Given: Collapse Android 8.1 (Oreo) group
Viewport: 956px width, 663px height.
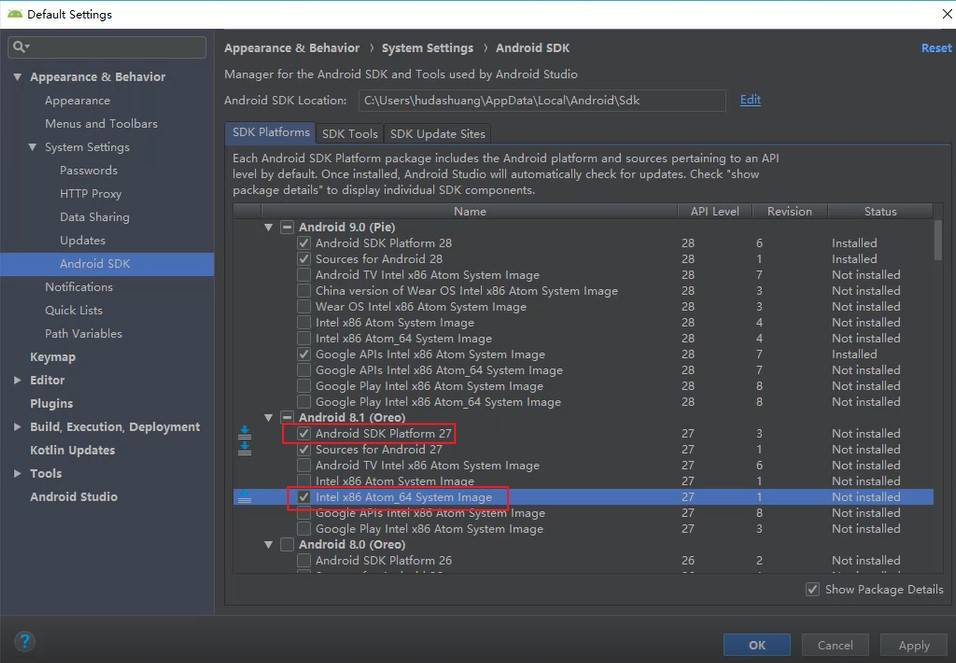Looking at the screenshot, I should [268, 417].
